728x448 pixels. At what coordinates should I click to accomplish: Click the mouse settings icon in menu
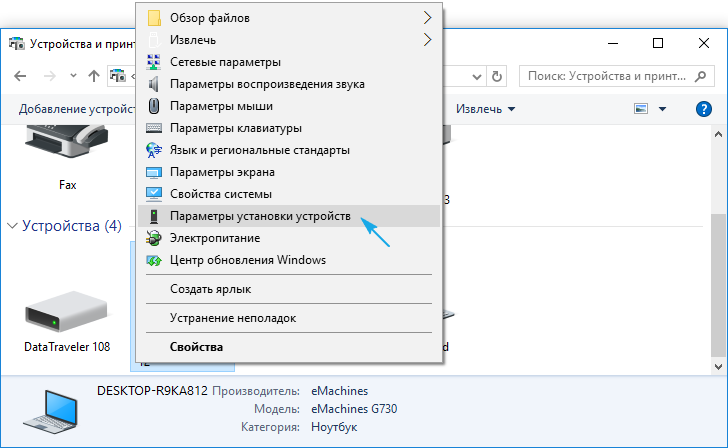point(154,106)
